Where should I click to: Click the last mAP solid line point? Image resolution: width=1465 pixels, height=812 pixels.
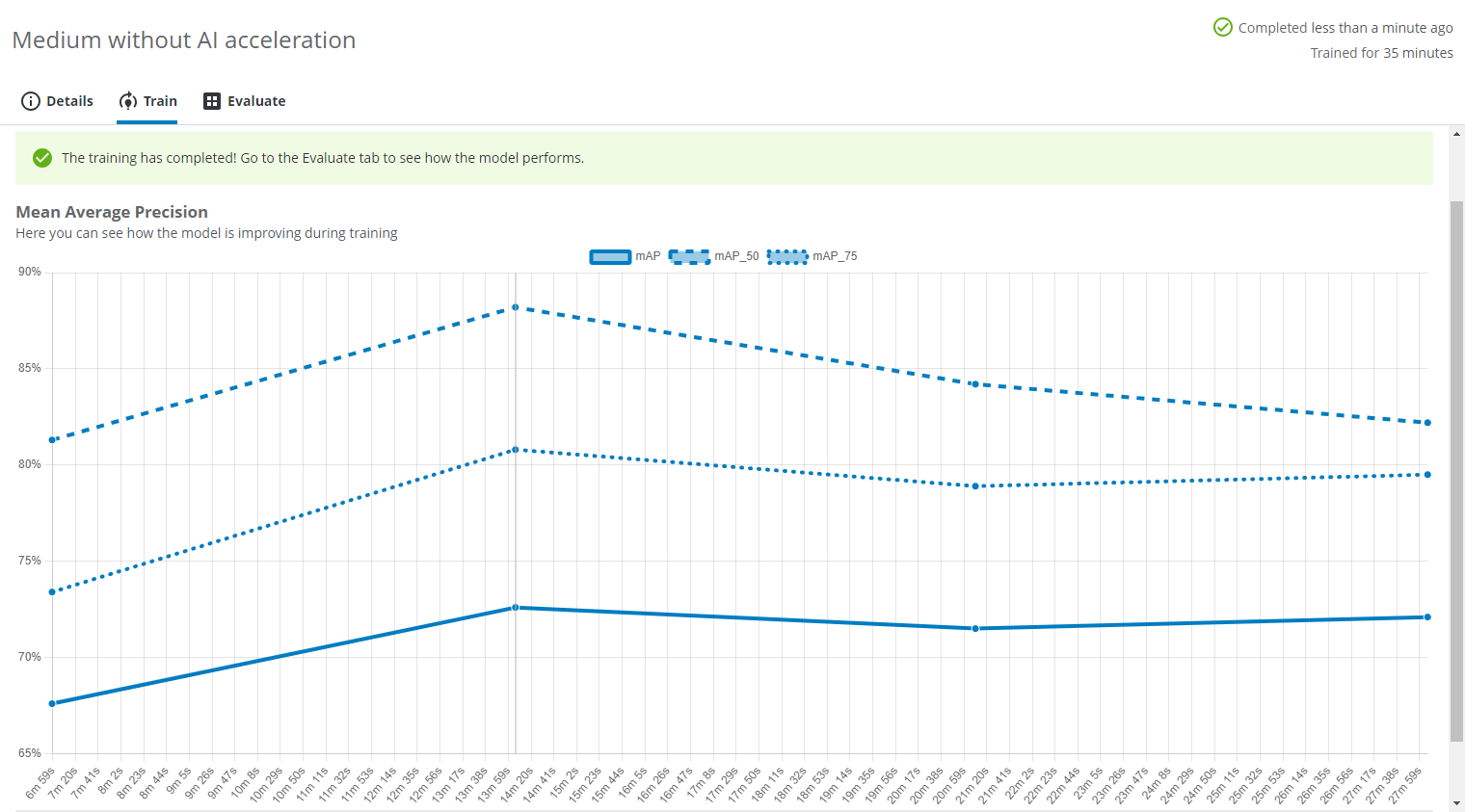(1427, 616)
